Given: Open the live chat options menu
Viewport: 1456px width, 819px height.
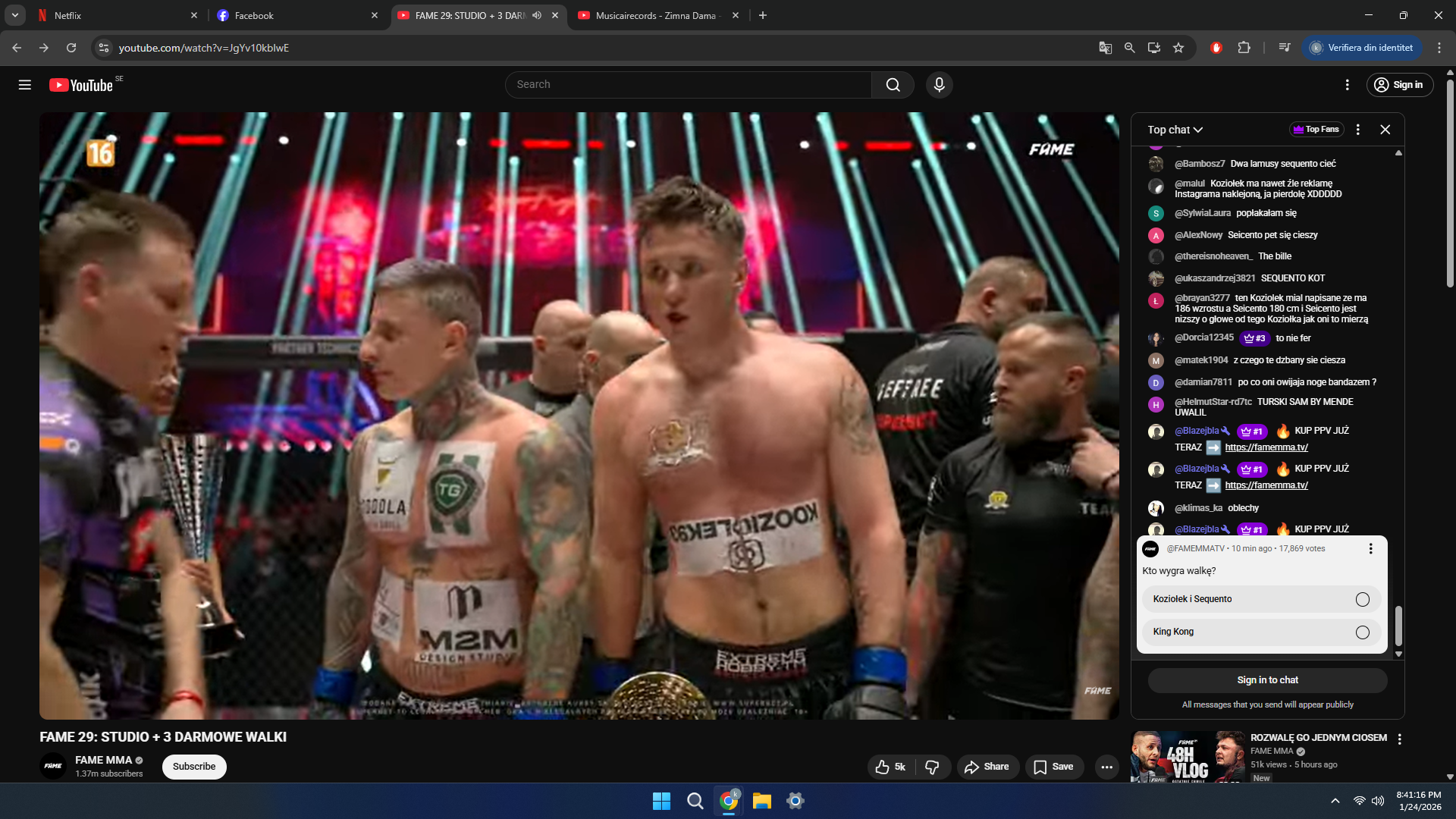Looking at the screenshot, I should coord(1357,130).
